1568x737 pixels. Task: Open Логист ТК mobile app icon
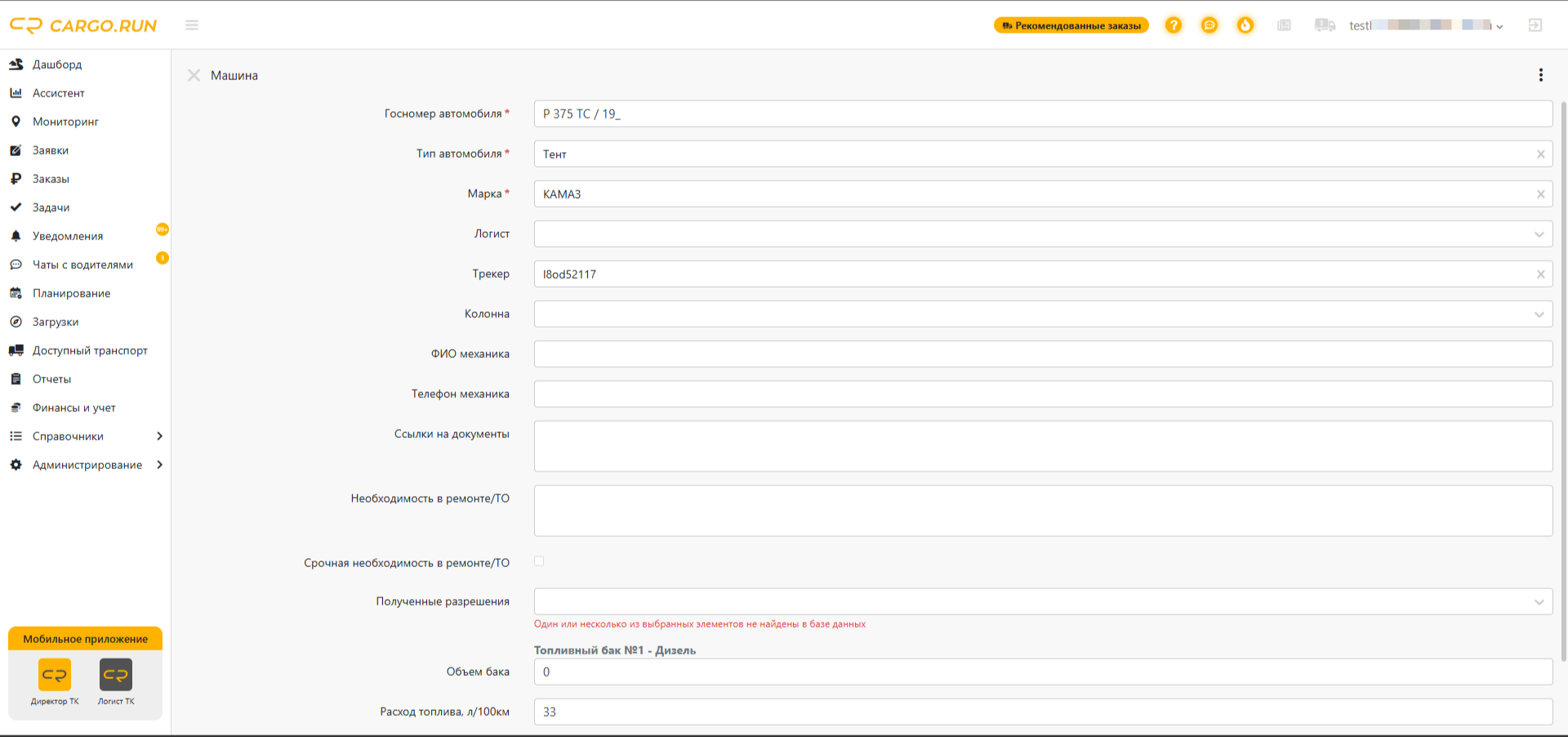coord(116,675)
